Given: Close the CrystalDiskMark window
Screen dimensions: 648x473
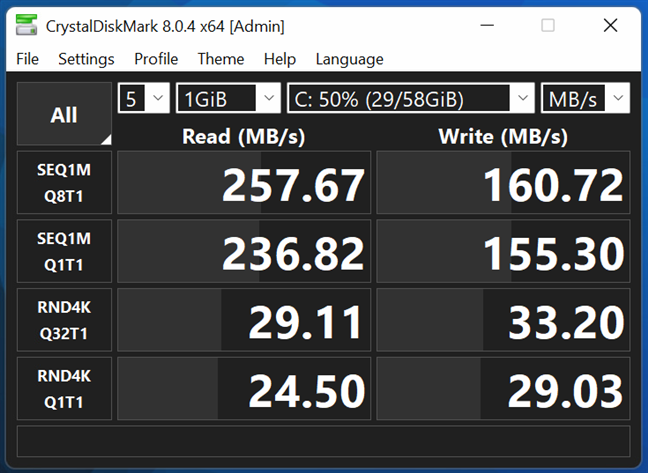Looking at the screenshot, I should [x=610, y=26].
